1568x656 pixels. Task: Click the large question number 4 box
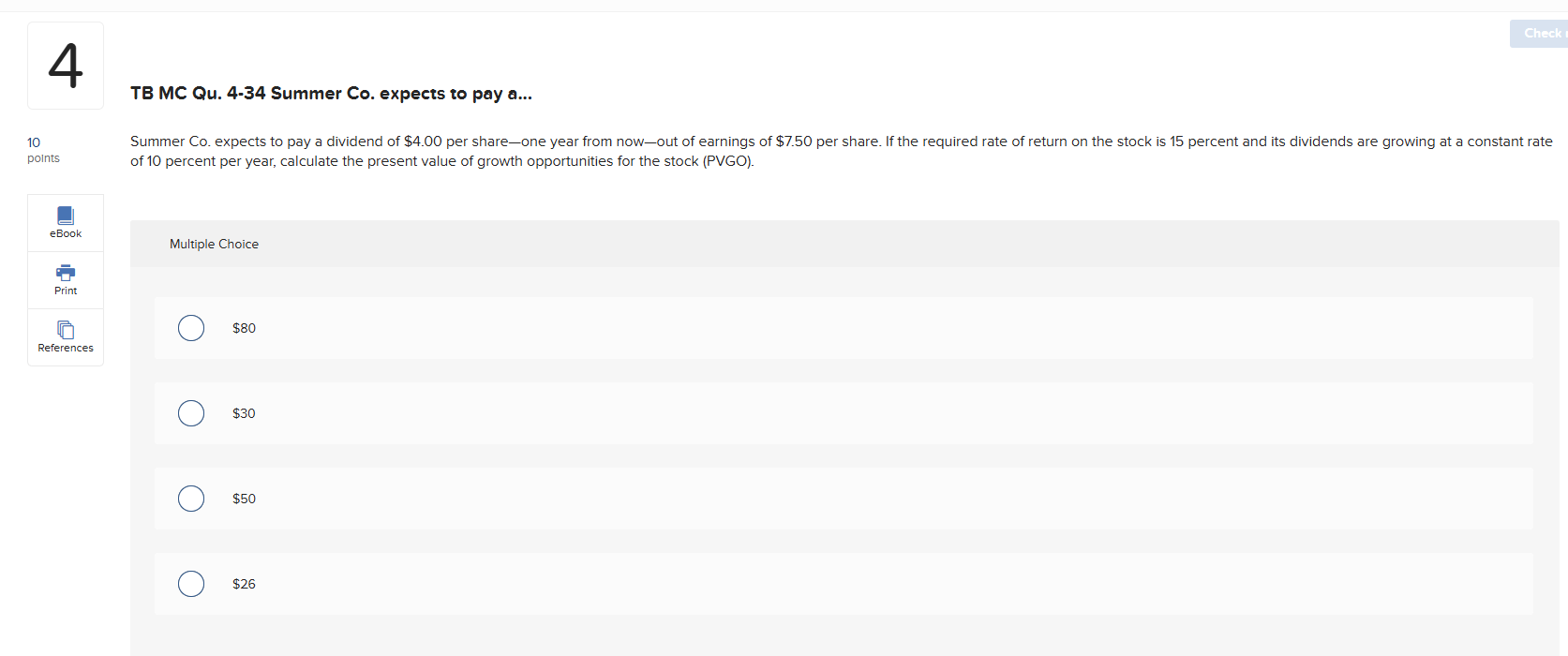pos(65,65)
